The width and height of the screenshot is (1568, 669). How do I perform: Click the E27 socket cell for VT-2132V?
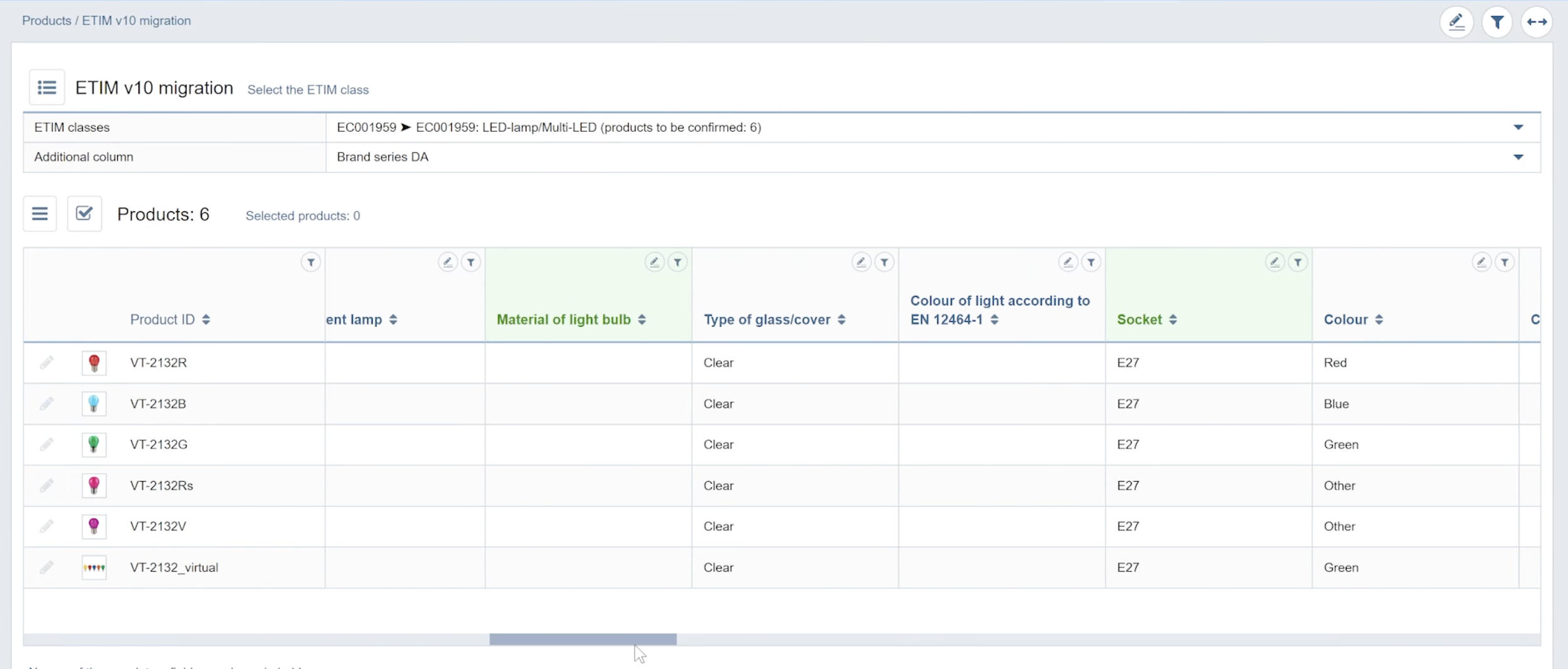1209,526
